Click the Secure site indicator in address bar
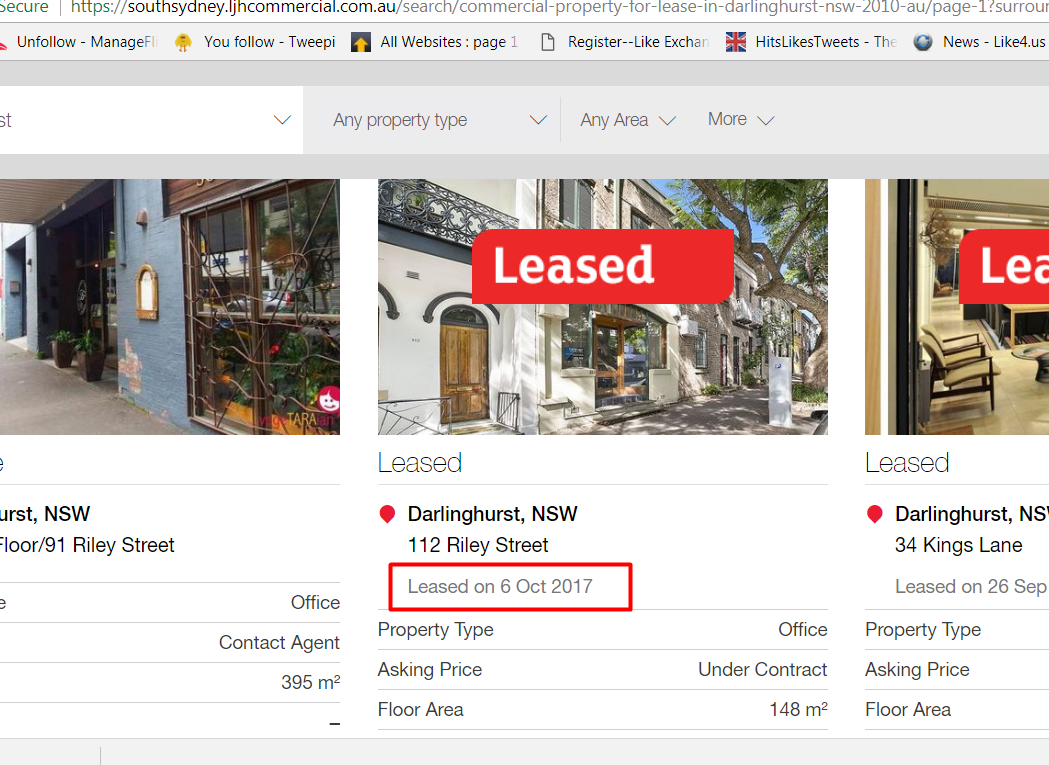The height and width of the screenshot is (765, 1049). coord(24,7)
